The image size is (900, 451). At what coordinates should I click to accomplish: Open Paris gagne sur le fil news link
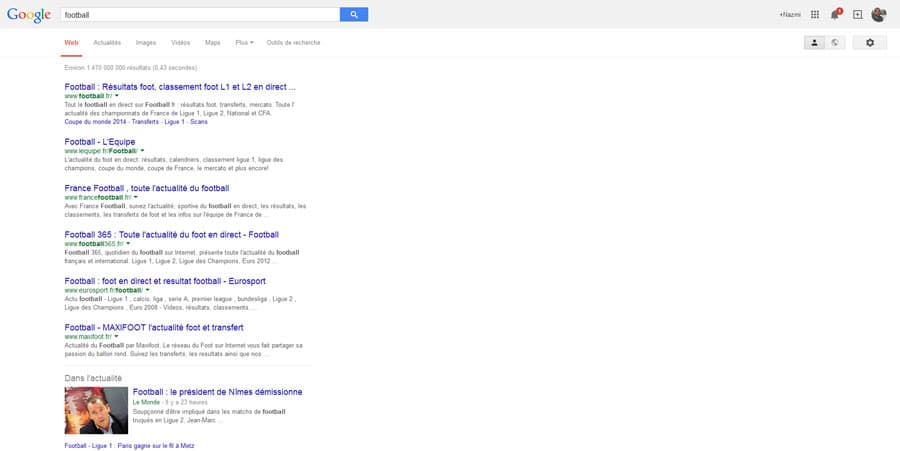129,446
